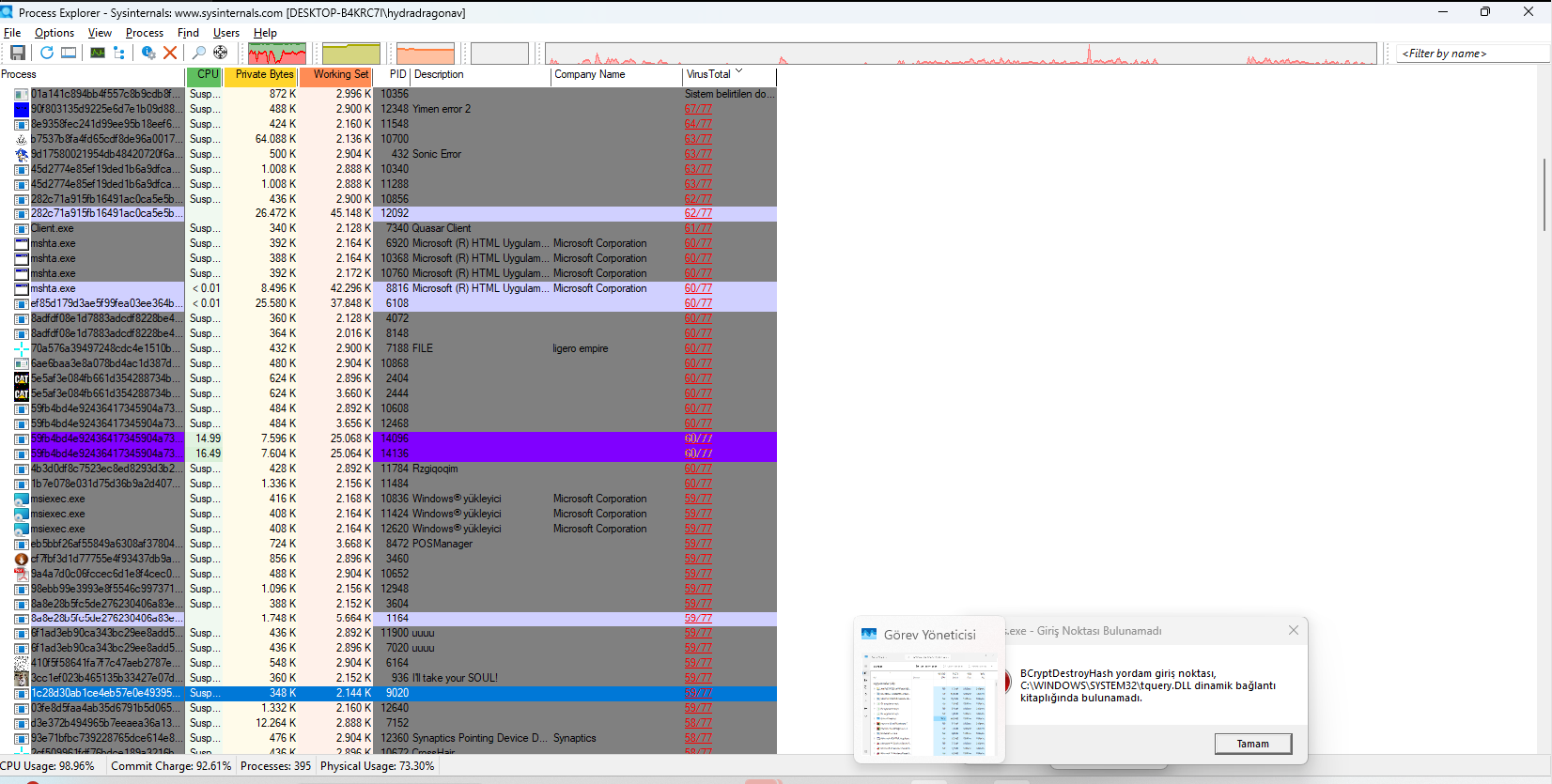Click the icon of process 9a4a7d0c06fccec6d1e

(22, 574)
